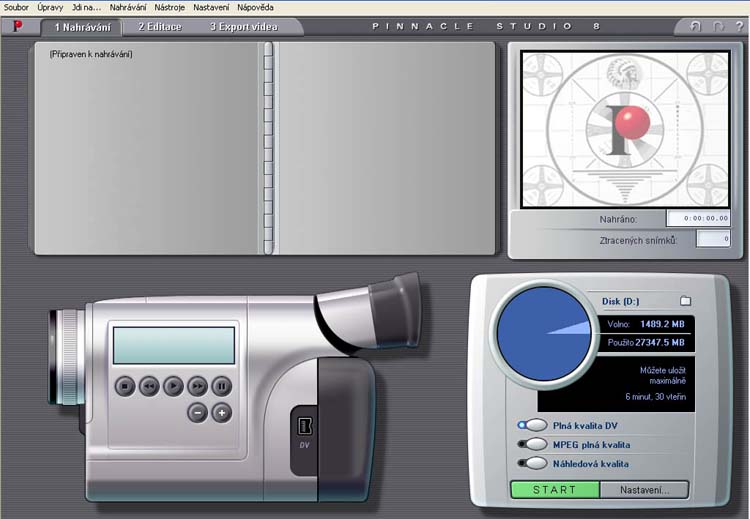
Task: Select Náhledová kvalita option
Action: pos(536,463)
